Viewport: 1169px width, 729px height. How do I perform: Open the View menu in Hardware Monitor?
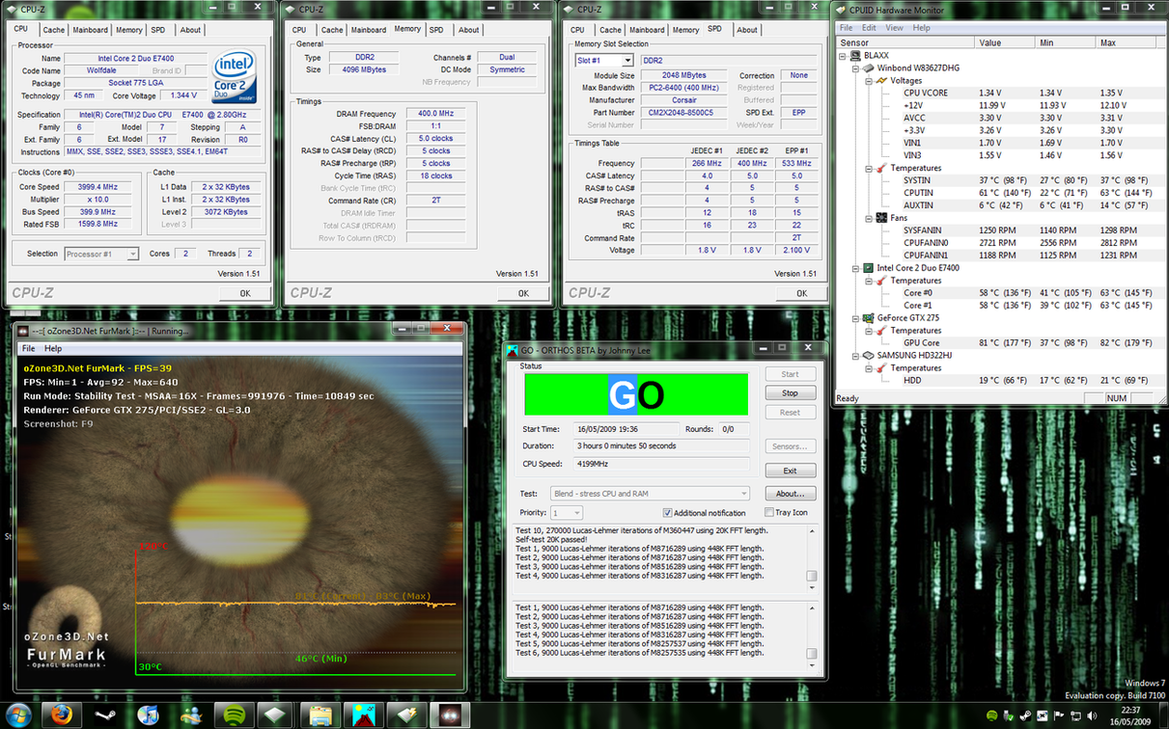(894, 28)
